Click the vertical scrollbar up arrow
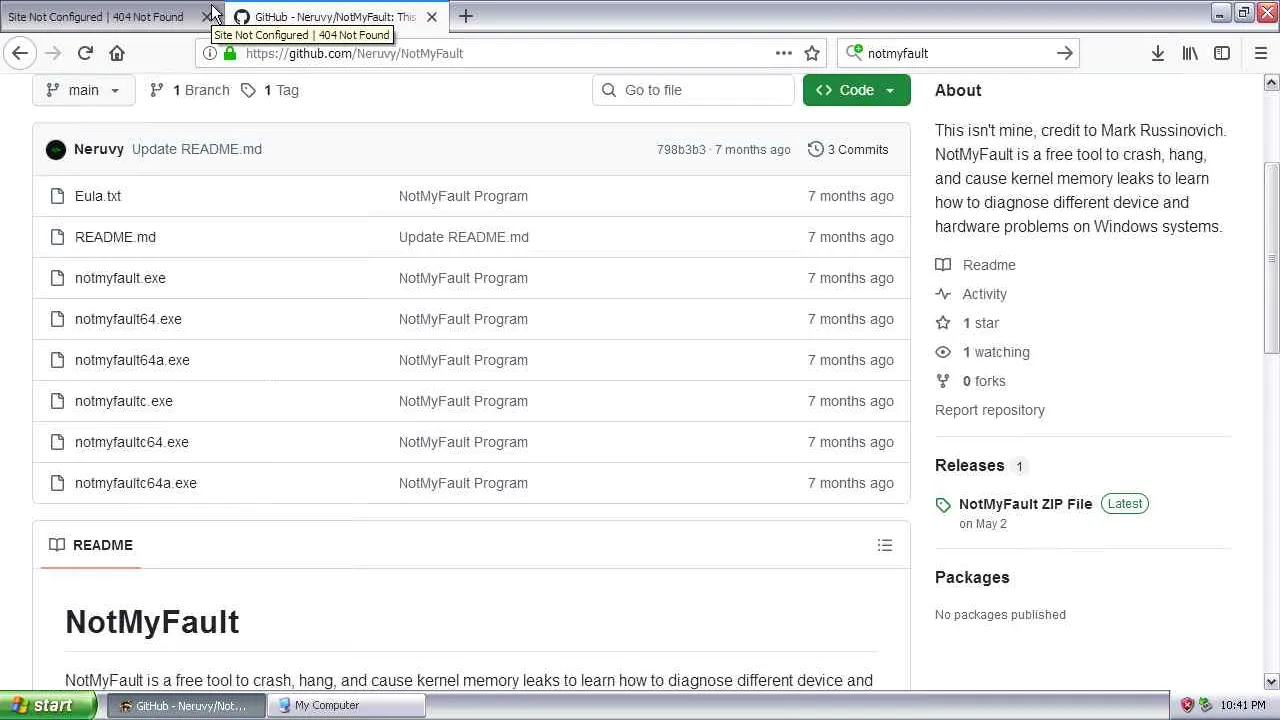The image size is (1280, 720). [1272, 83]
